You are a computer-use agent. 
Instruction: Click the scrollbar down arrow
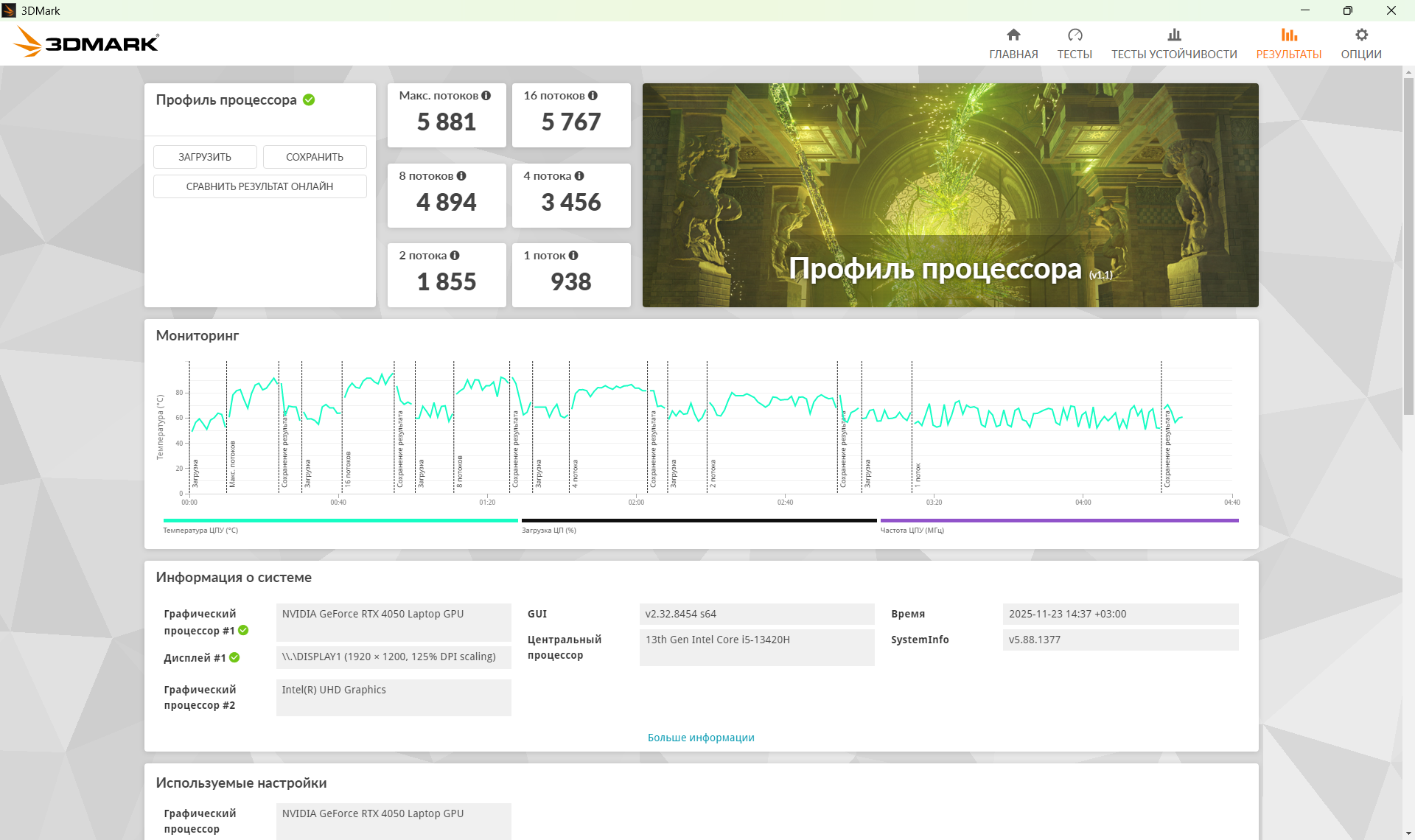click(1408, 833)
